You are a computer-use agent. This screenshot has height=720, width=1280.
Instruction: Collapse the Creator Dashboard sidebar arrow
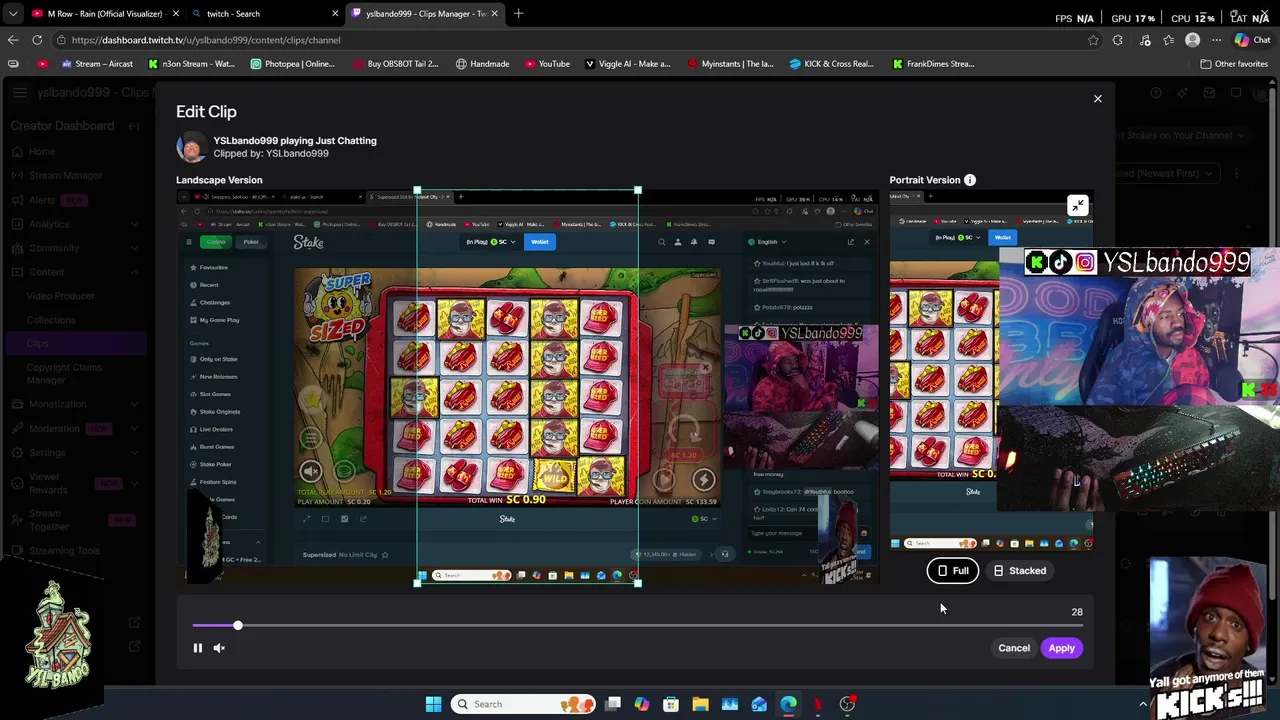point(133,126)
